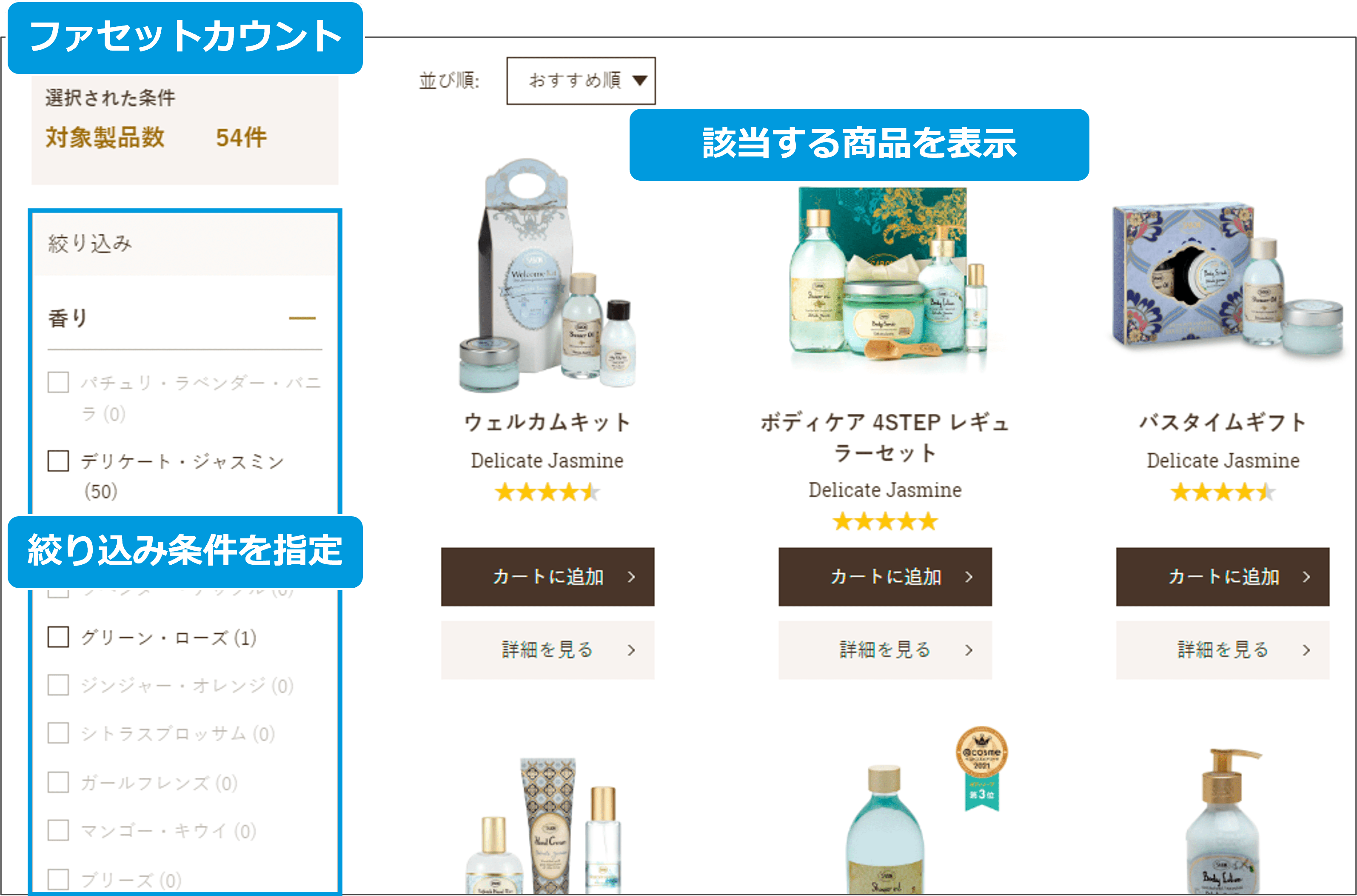Click the chevron on バスタイムギフト cart button
Viewport: 1357px width, 896px height.
point(1306,577)
